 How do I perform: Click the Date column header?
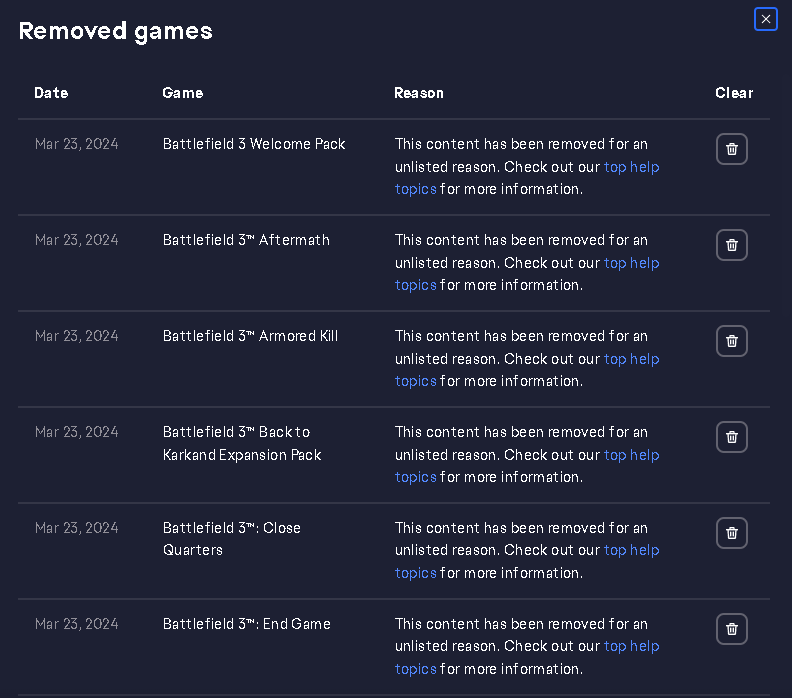(x=51, y=93)
